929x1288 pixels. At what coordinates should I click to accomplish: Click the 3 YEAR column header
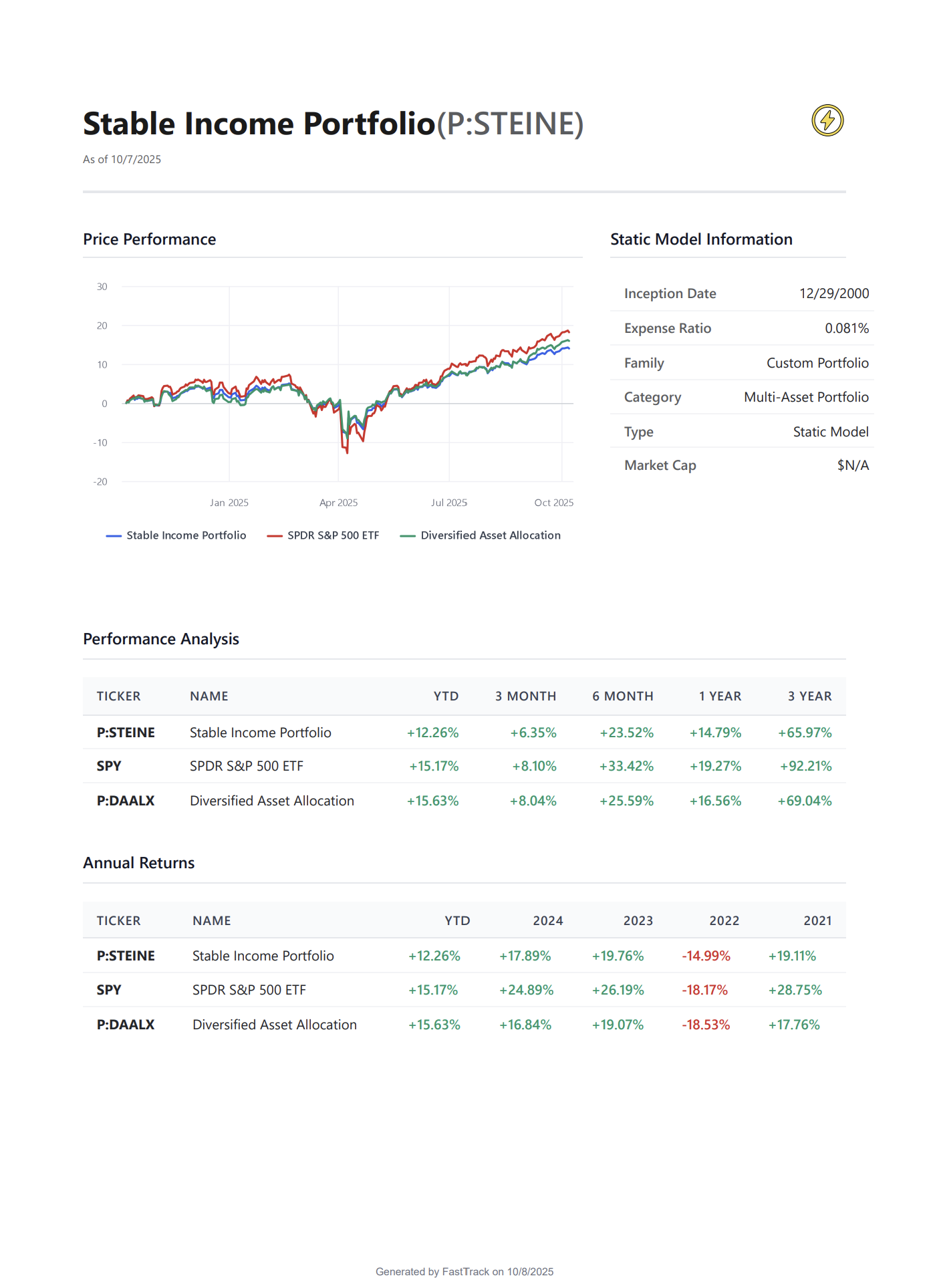click(809, 696)
